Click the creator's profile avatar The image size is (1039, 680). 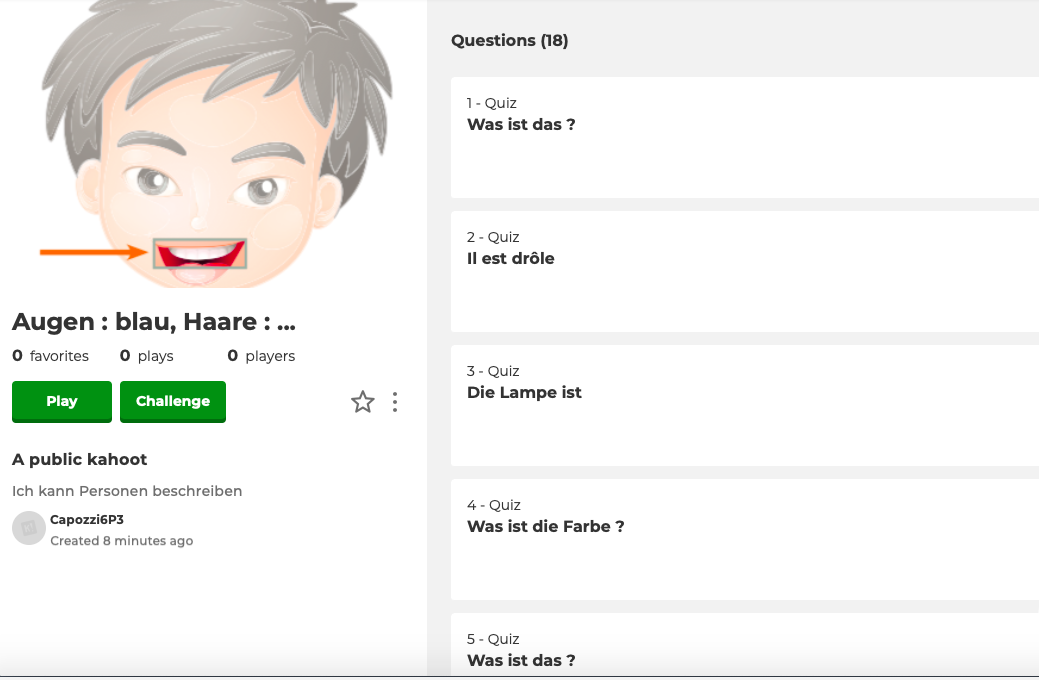28,528
